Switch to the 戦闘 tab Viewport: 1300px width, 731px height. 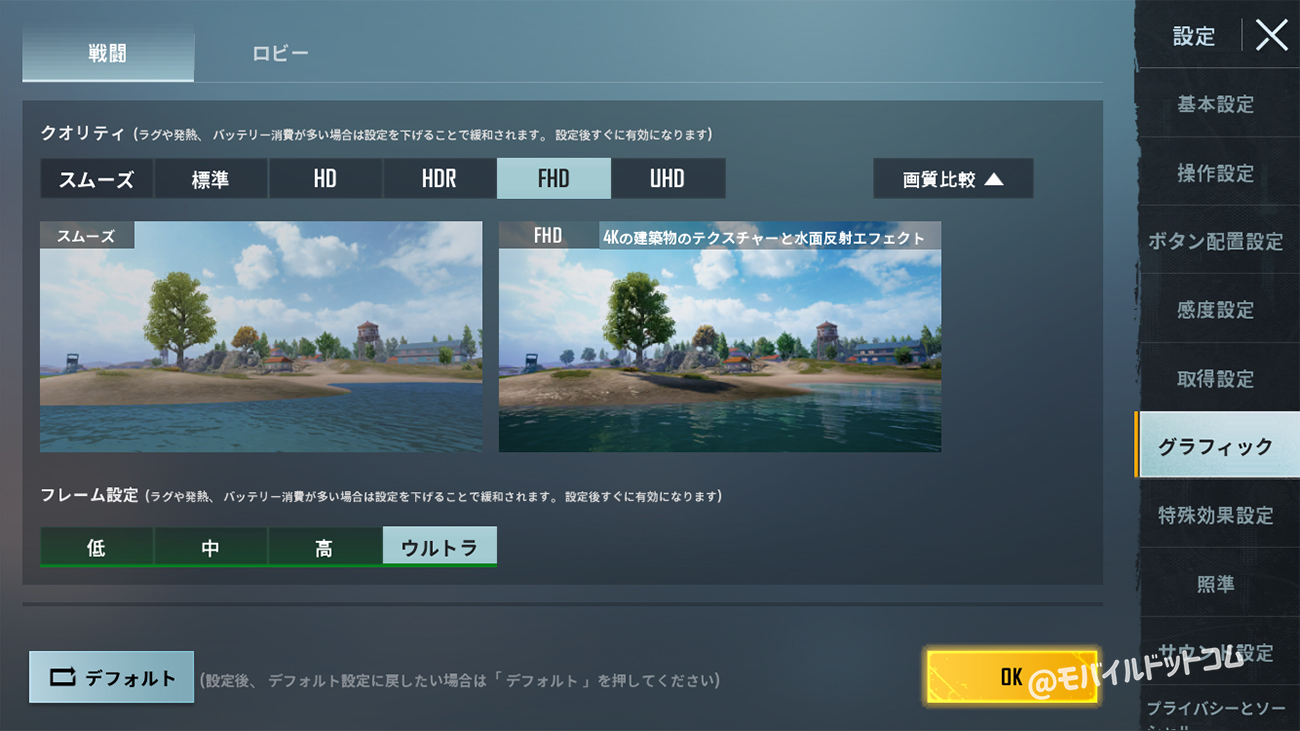(x=108, y=53)
